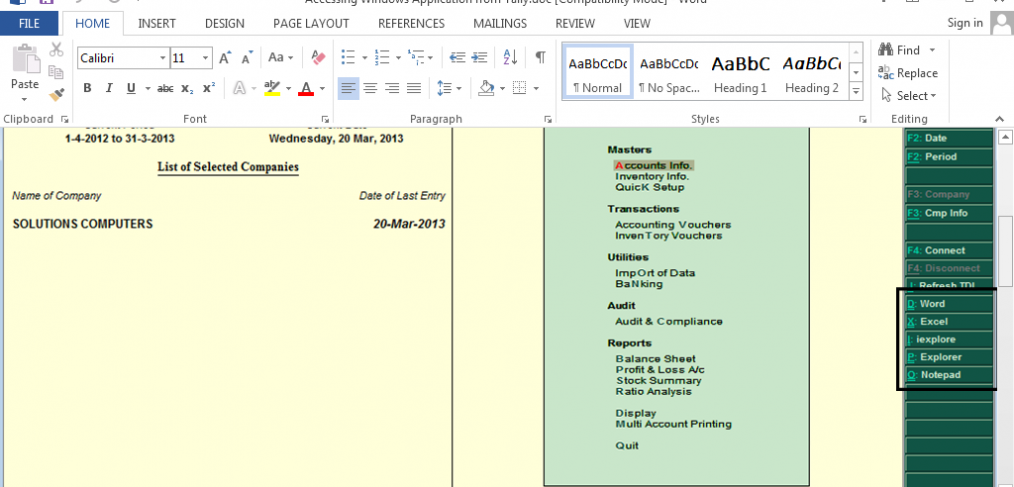
Task: Increase paragraph indent
Action: [x=479, y=58]
